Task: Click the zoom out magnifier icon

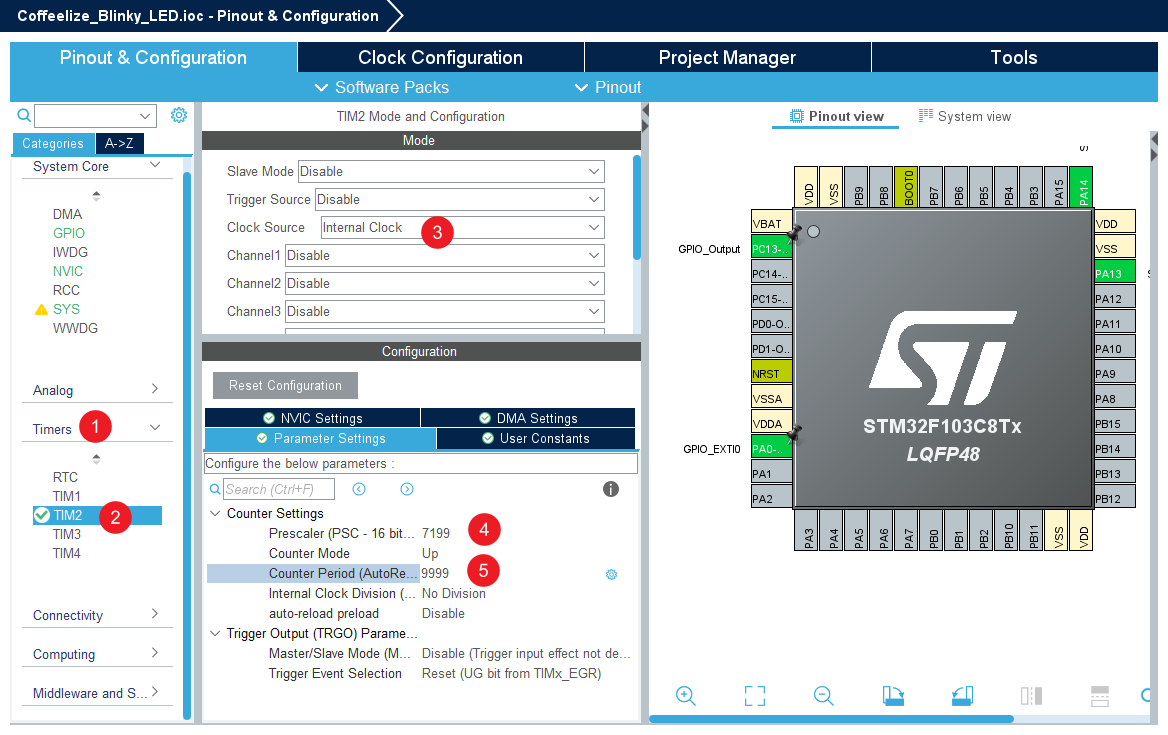Action: click(x=823, y=696)
